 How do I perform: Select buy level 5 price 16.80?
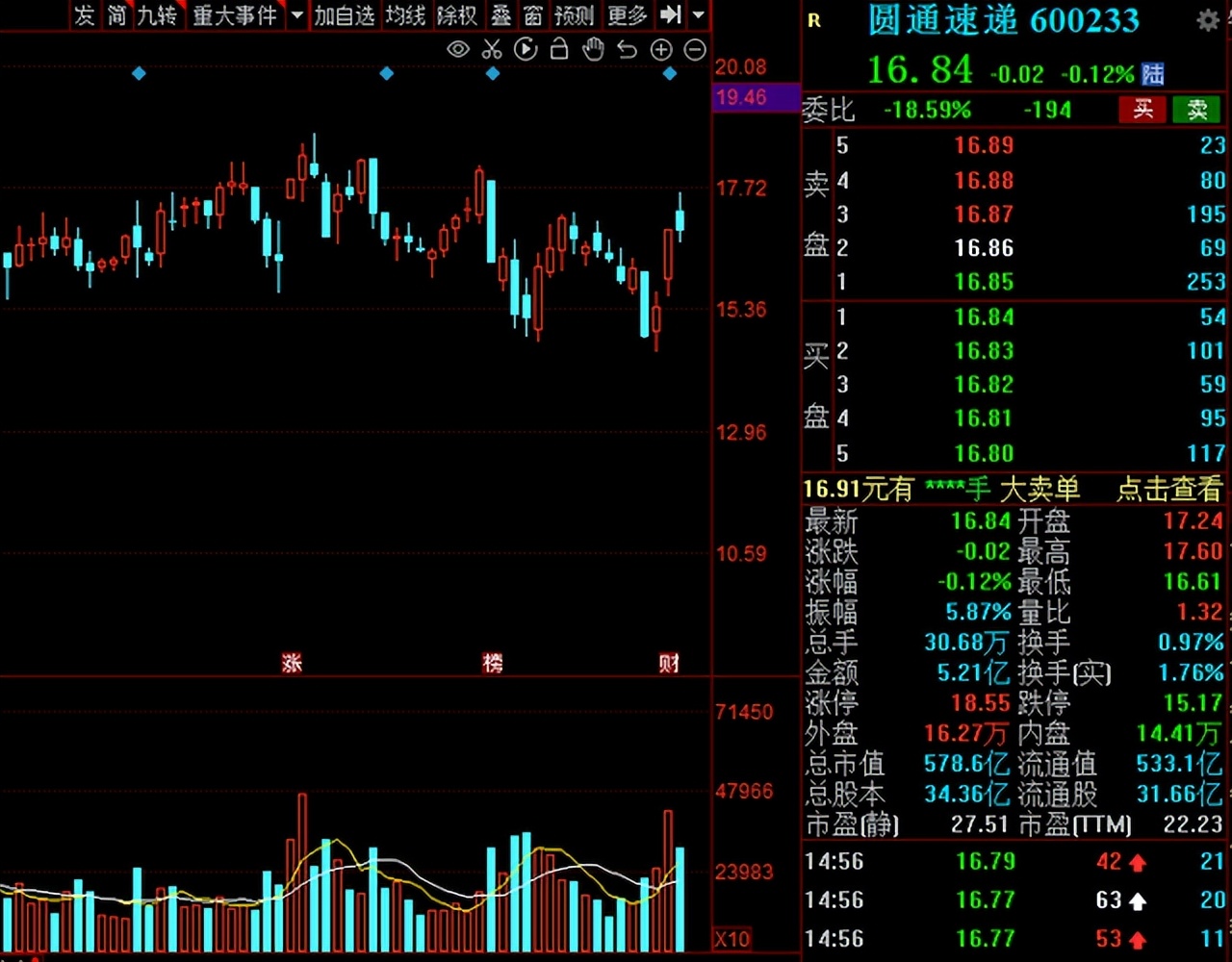click(984, 453)
